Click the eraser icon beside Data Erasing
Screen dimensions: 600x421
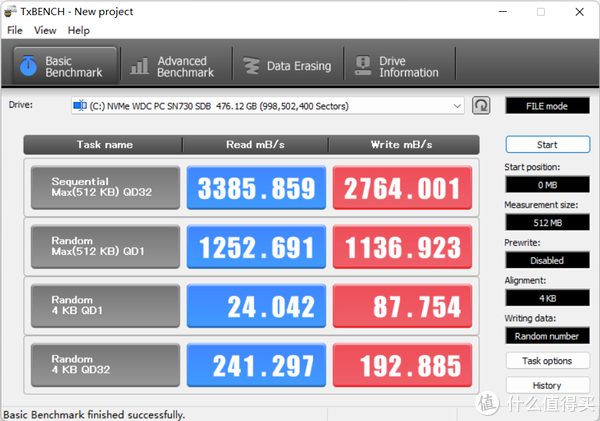coord(251,66)
